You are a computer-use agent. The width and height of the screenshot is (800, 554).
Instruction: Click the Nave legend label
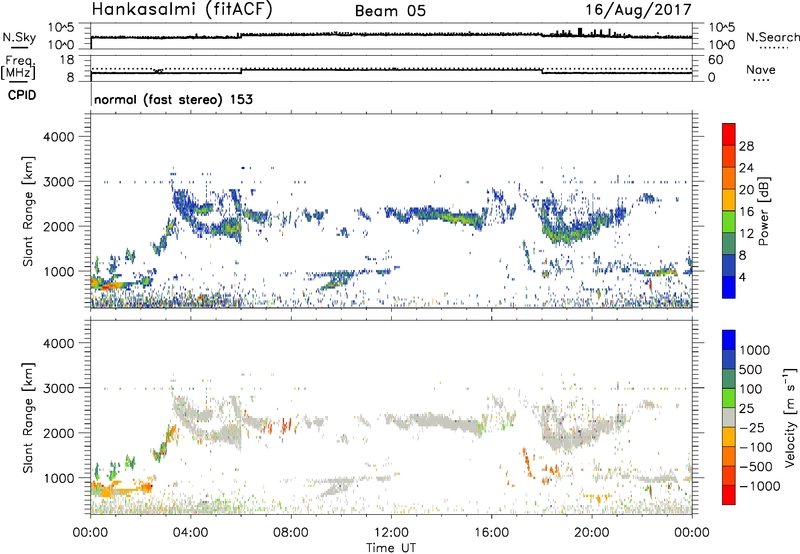761,69
